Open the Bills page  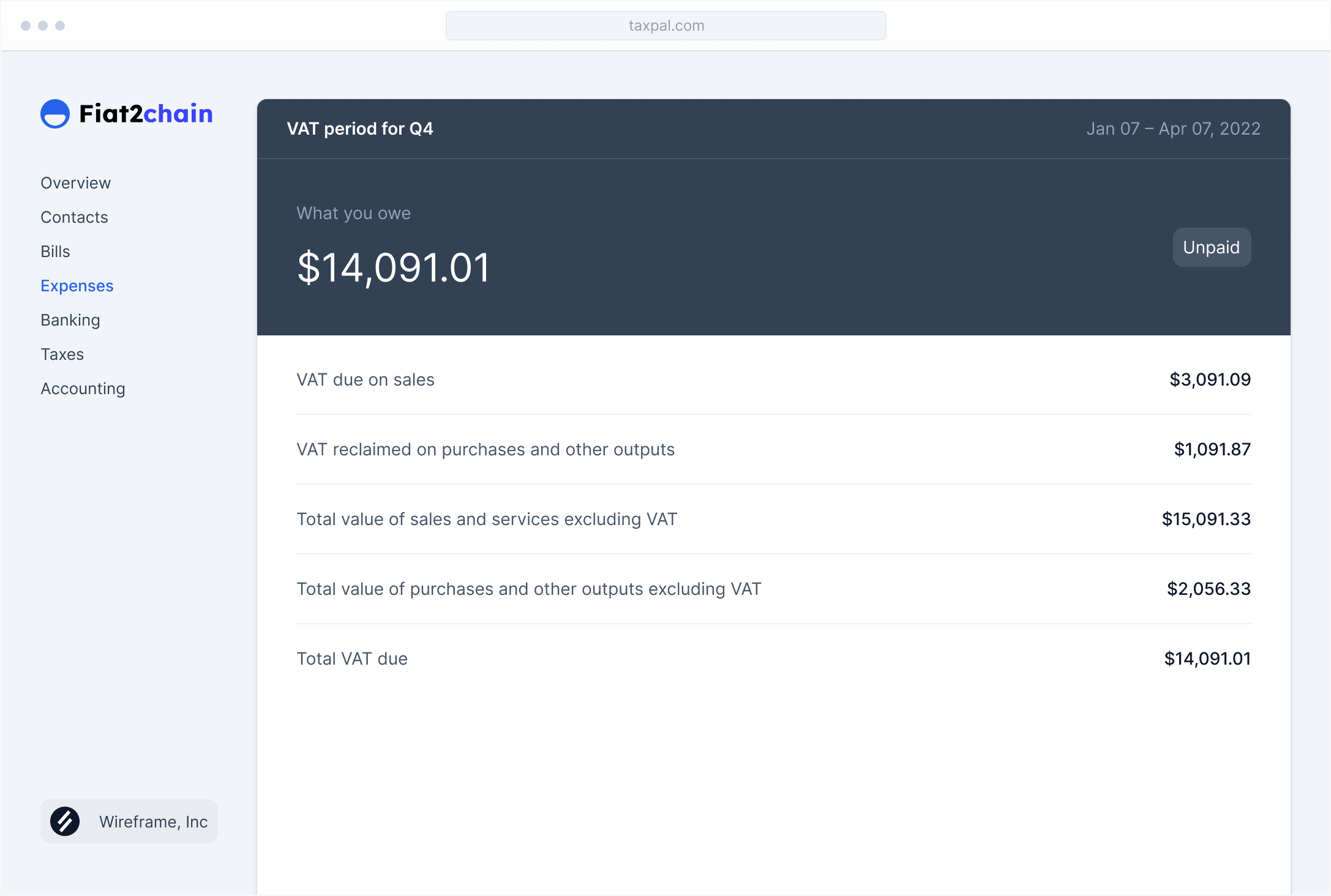click(55, 252)
